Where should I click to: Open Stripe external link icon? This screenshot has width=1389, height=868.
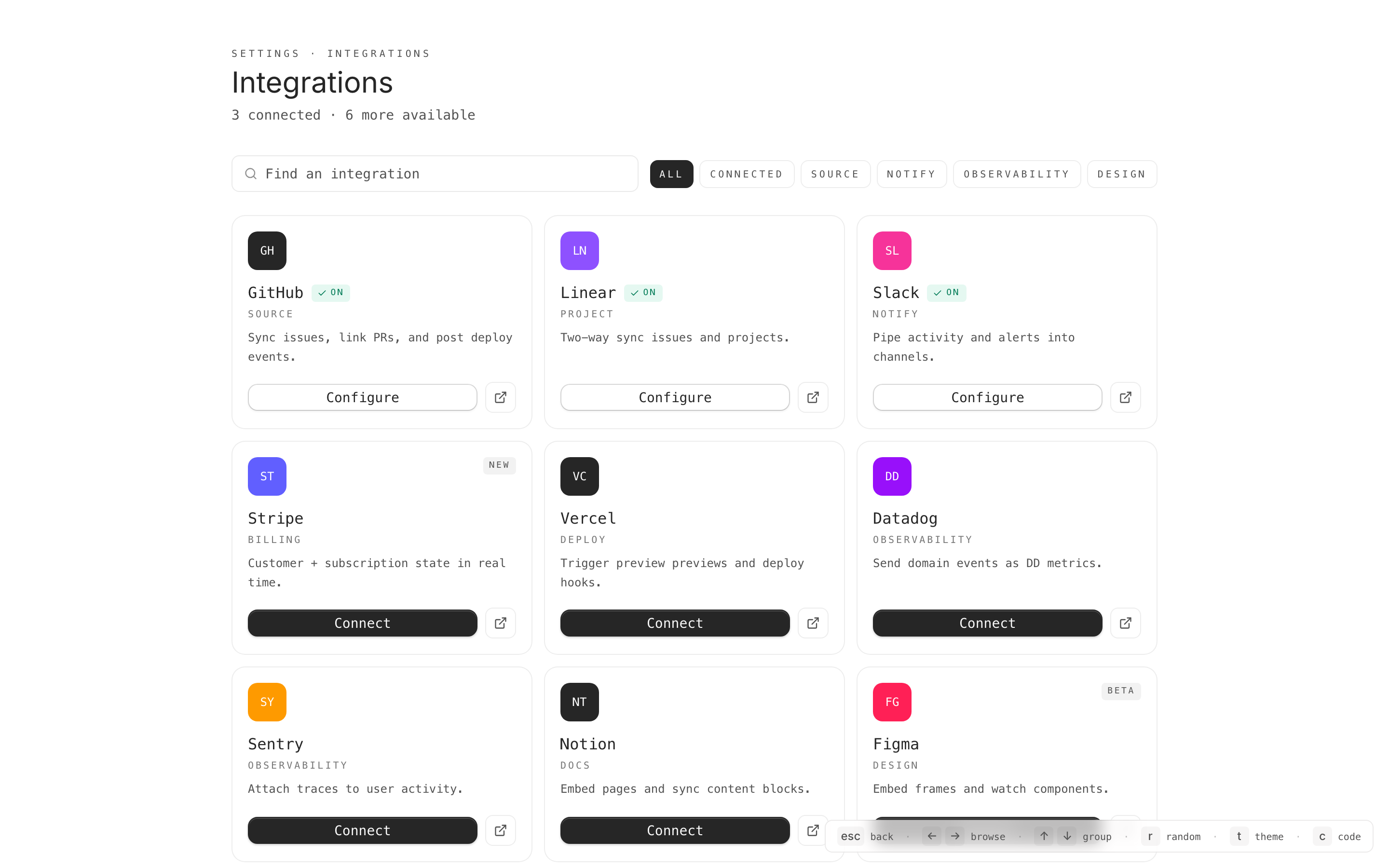(x=500, y=623)
